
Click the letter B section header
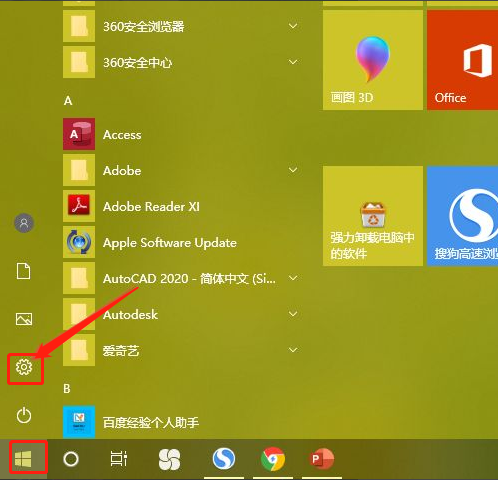pyautogui.click(x=67, y=388)
